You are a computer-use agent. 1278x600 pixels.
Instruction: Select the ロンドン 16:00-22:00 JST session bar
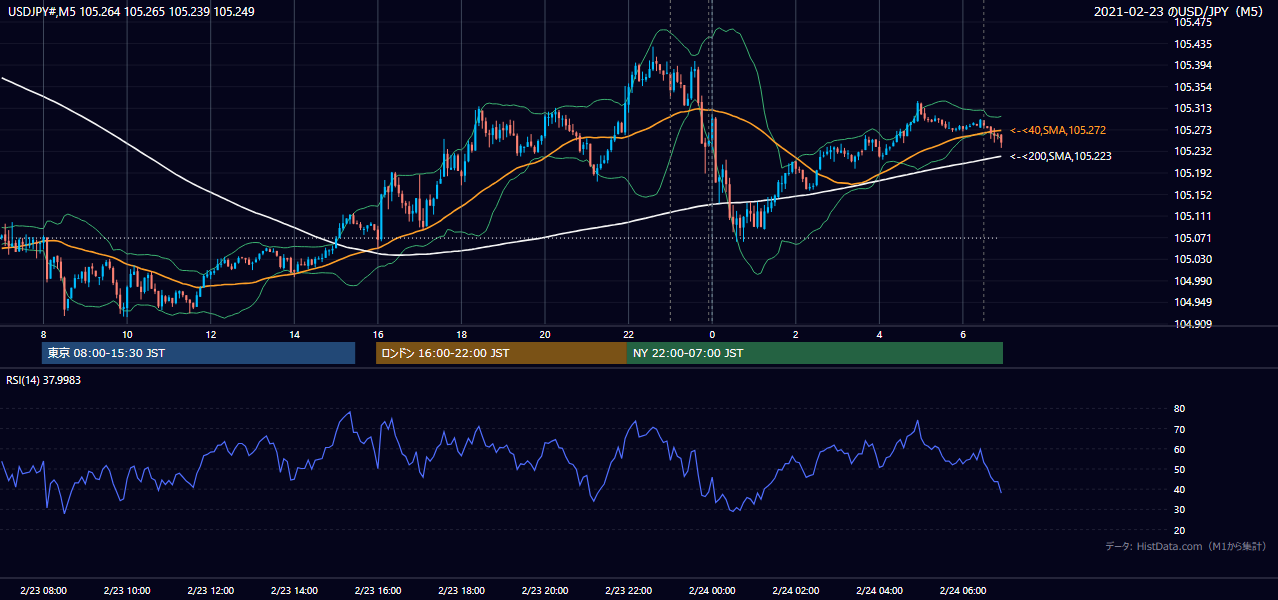(501, 353)
